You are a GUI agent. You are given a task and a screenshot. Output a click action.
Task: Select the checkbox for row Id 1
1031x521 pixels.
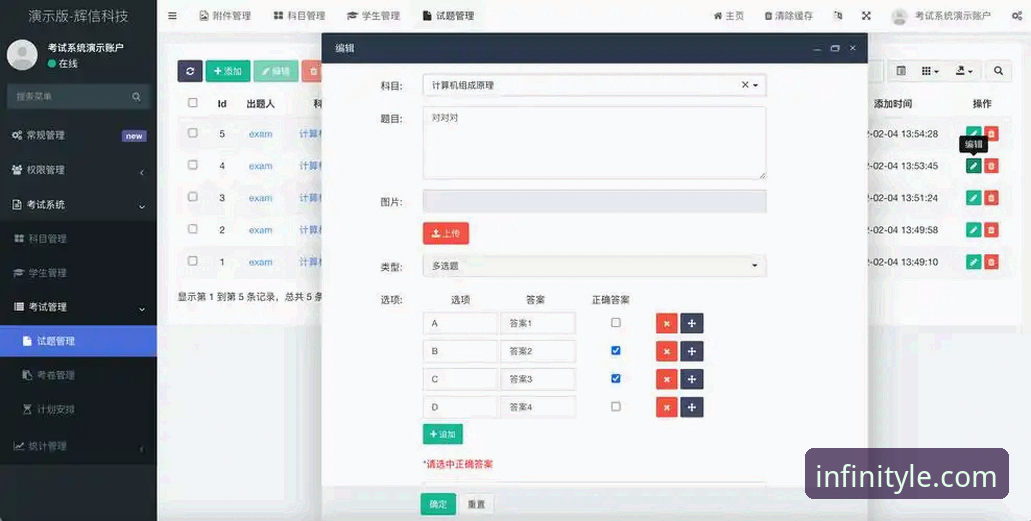[193, 260]
